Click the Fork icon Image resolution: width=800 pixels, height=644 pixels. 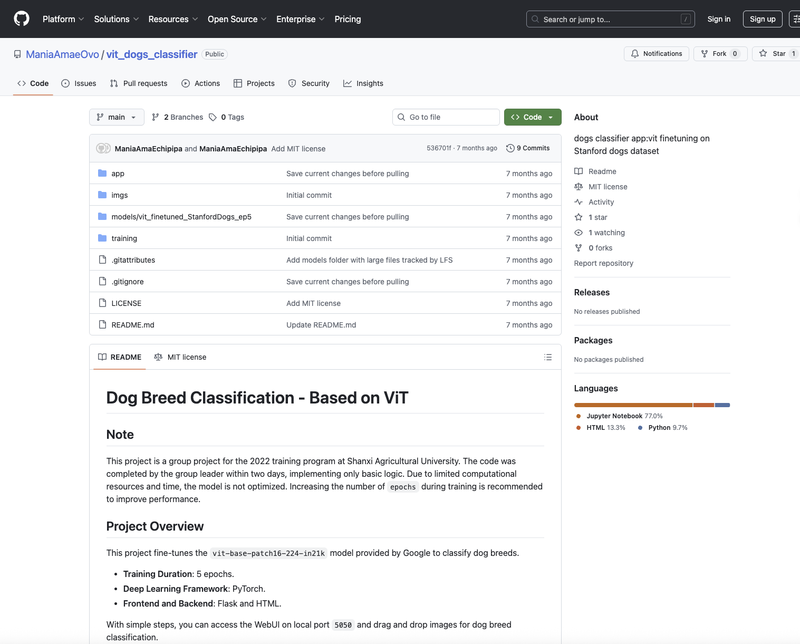pyautogui.click(x=705, y=54)
